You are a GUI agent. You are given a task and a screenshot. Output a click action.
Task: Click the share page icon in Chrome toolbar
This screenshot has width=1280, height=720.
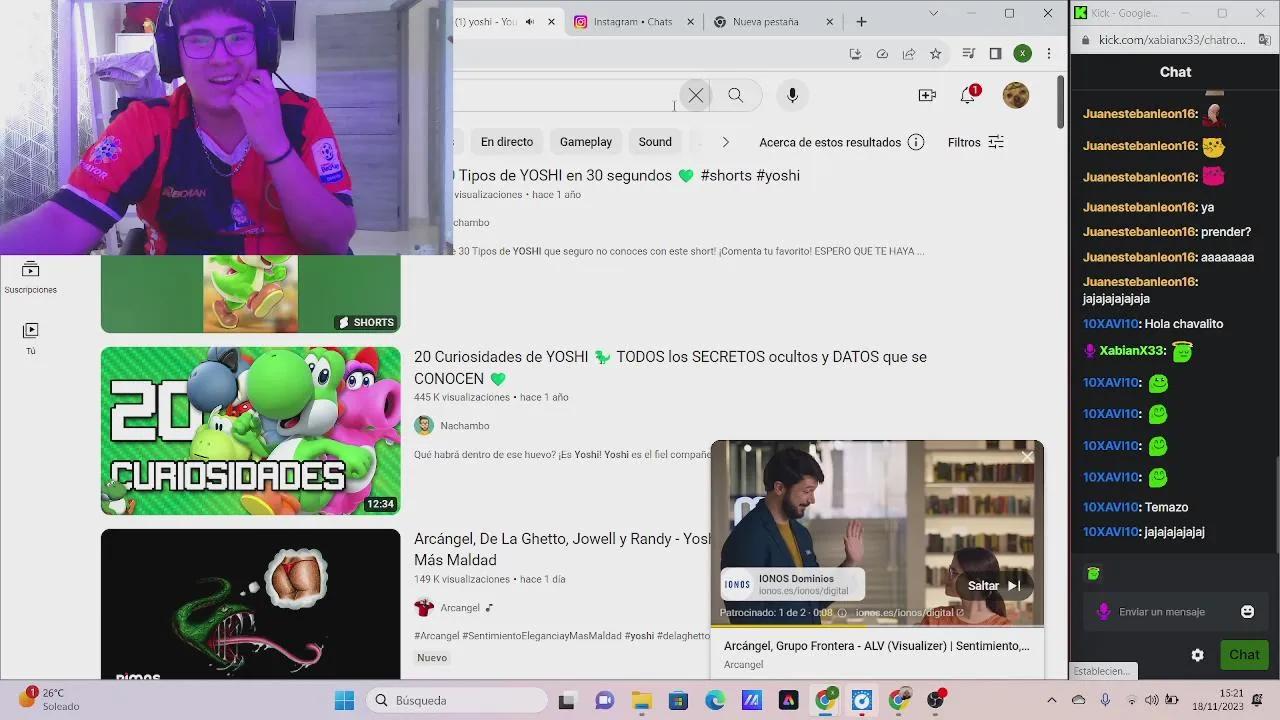(x=909, y=53)
